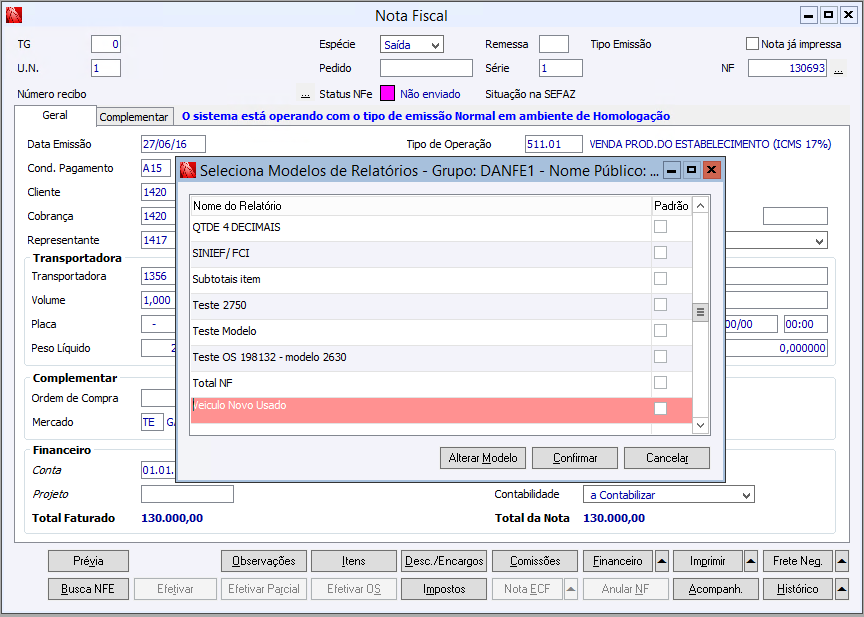Screen dimensions: 864x617
Task: Click the NF number field 130693
Action: pos(787,68)
